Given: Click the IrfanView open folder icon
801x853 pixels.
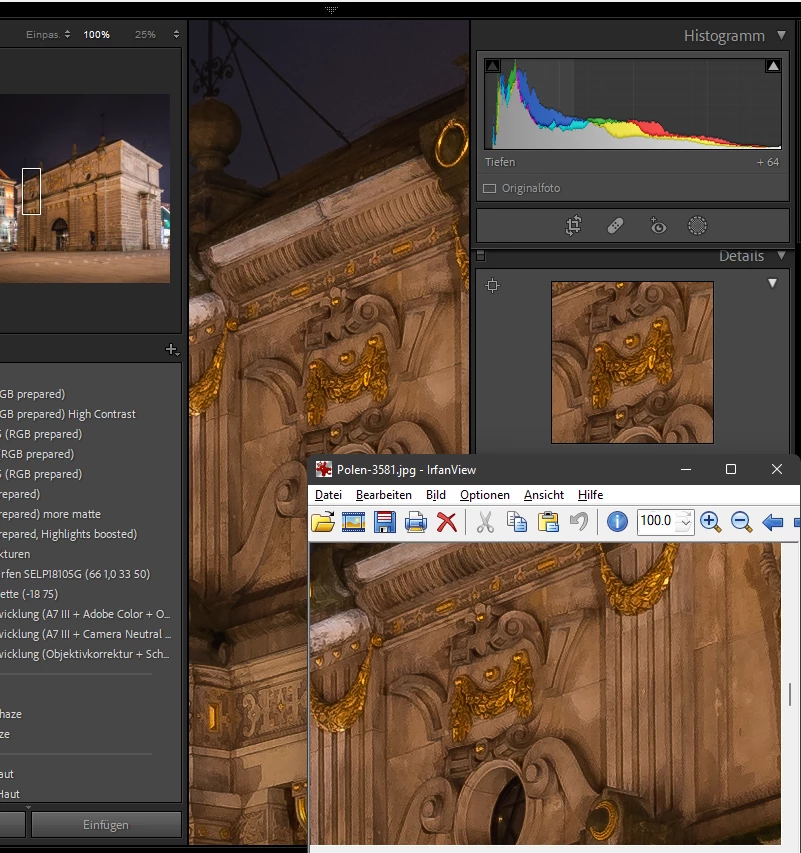Looking at the screenshot, I should coord(323,521).
